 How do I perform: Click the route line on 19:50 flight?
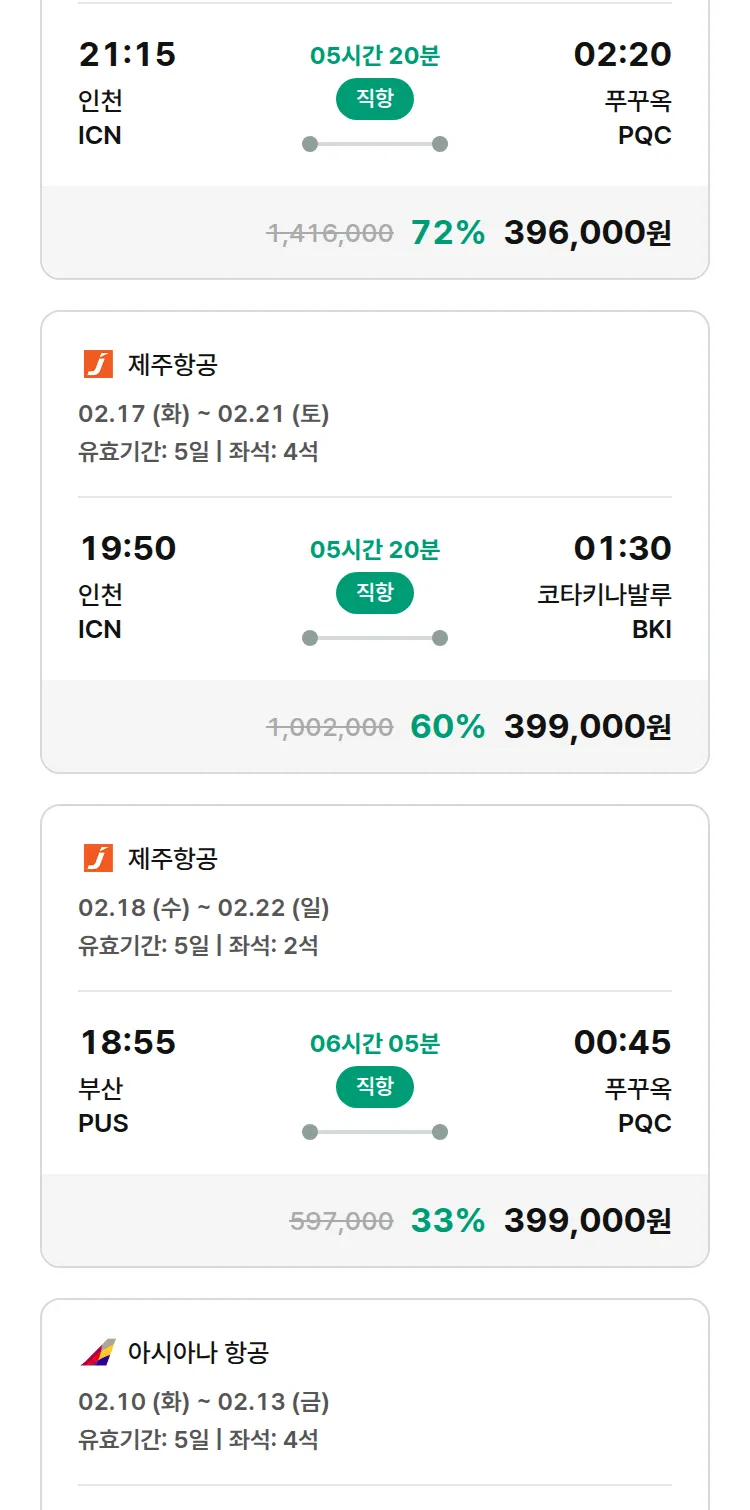coord(374,638)
